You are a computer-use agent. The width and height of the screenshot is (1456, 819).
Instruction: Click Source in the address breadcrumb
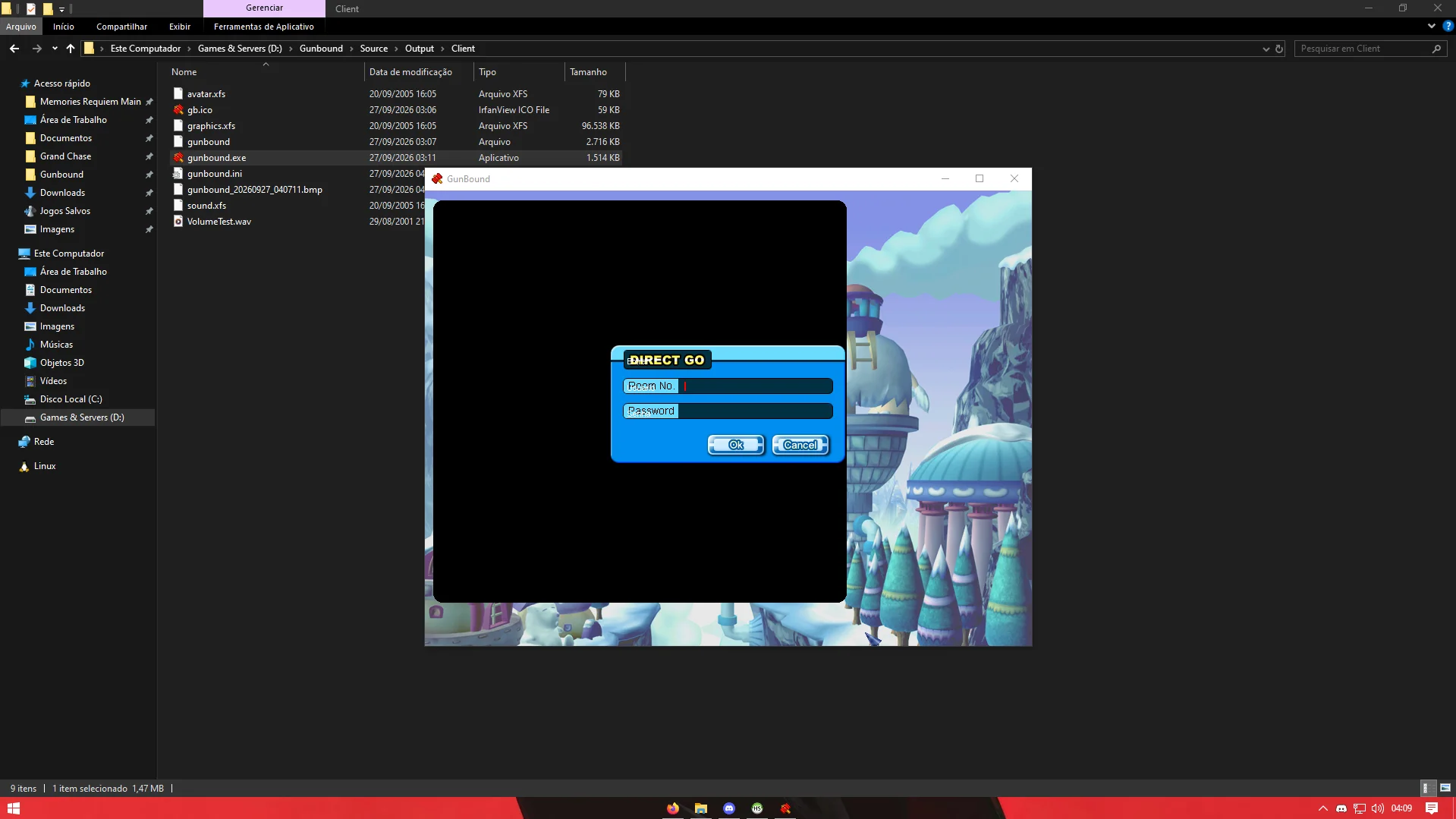pos(374,49)
